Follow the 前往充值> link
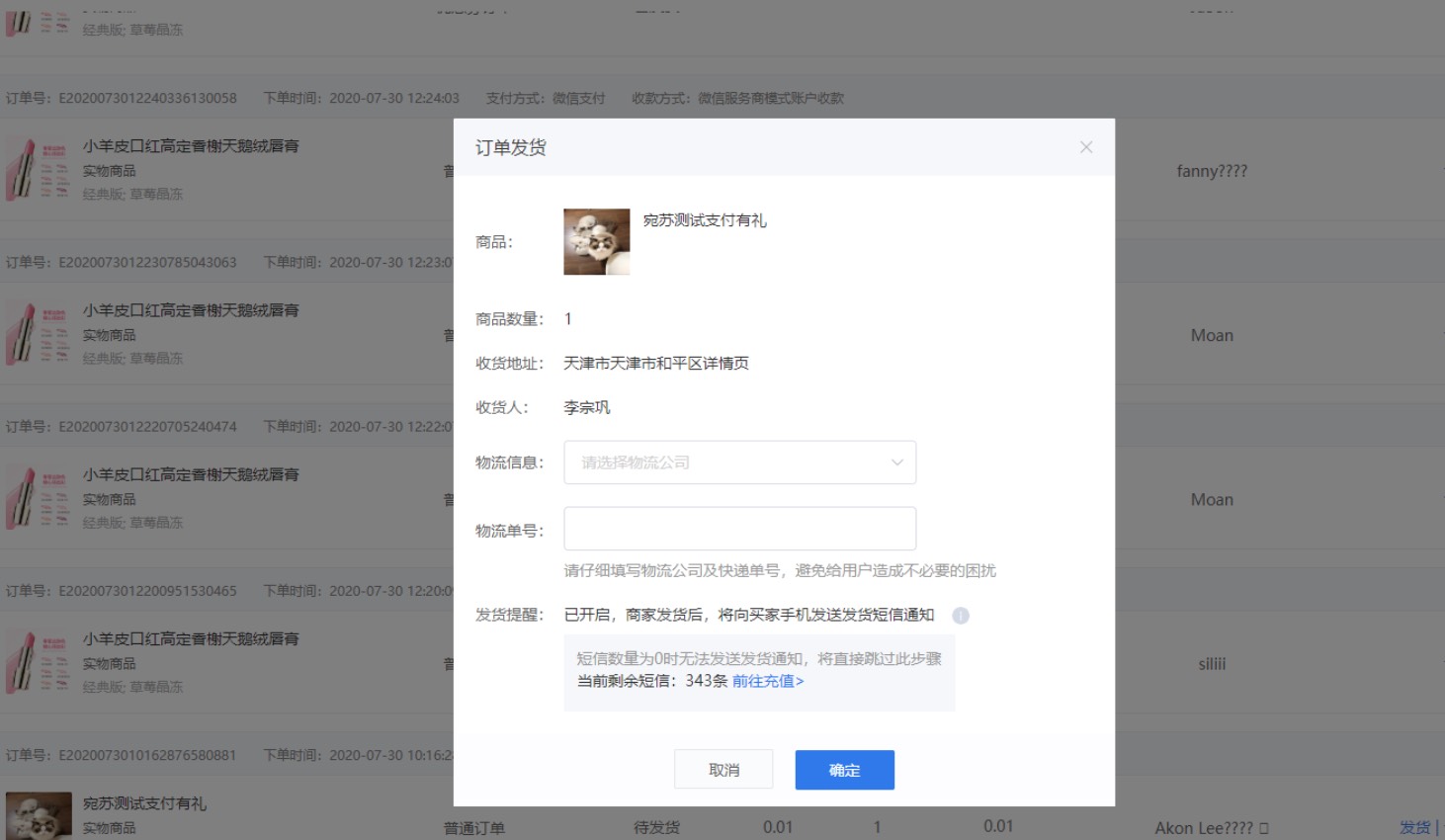This screenshot has height=840, width=1445. (768, 681)
